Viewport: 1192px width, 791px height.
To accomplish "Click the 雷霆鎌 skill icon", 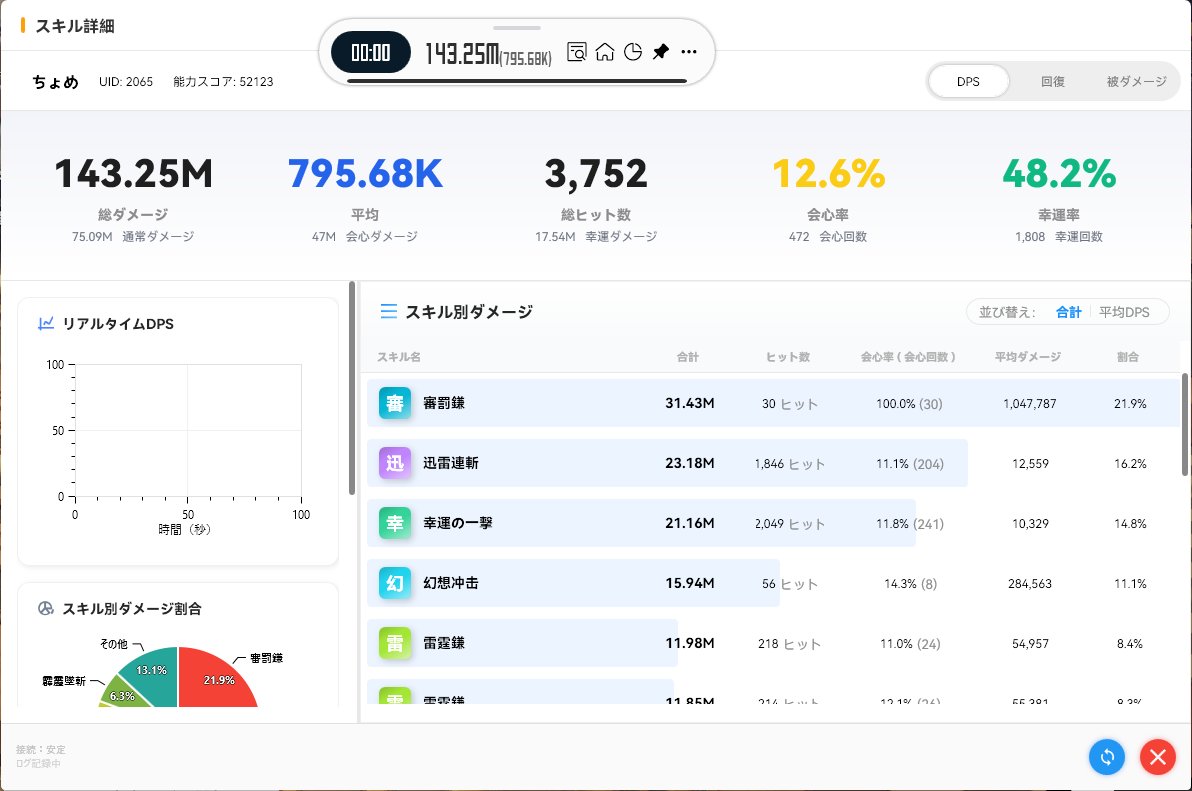I will click(395, 644).
